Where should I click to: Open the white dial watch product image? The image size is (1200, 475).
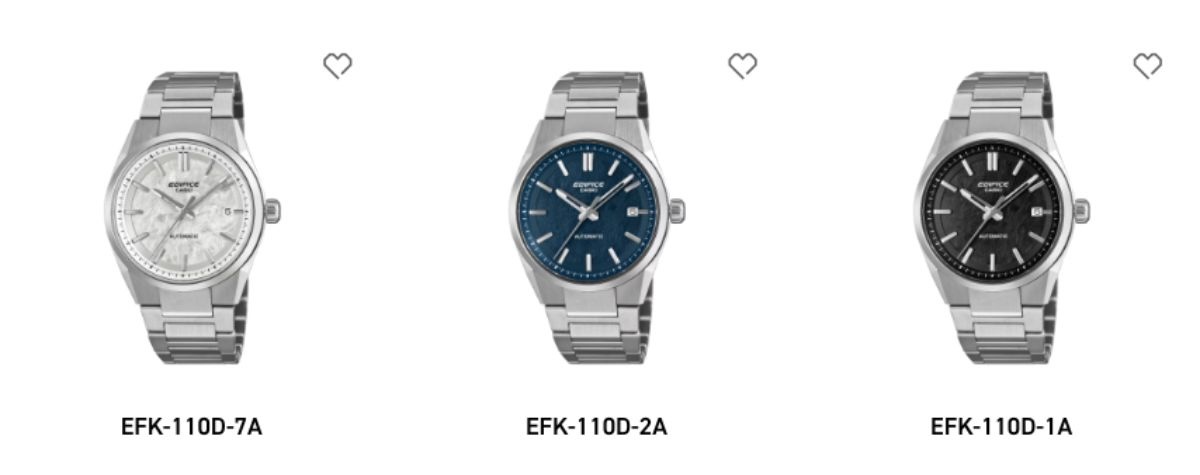pyautogui.click(x=192, y=217)
